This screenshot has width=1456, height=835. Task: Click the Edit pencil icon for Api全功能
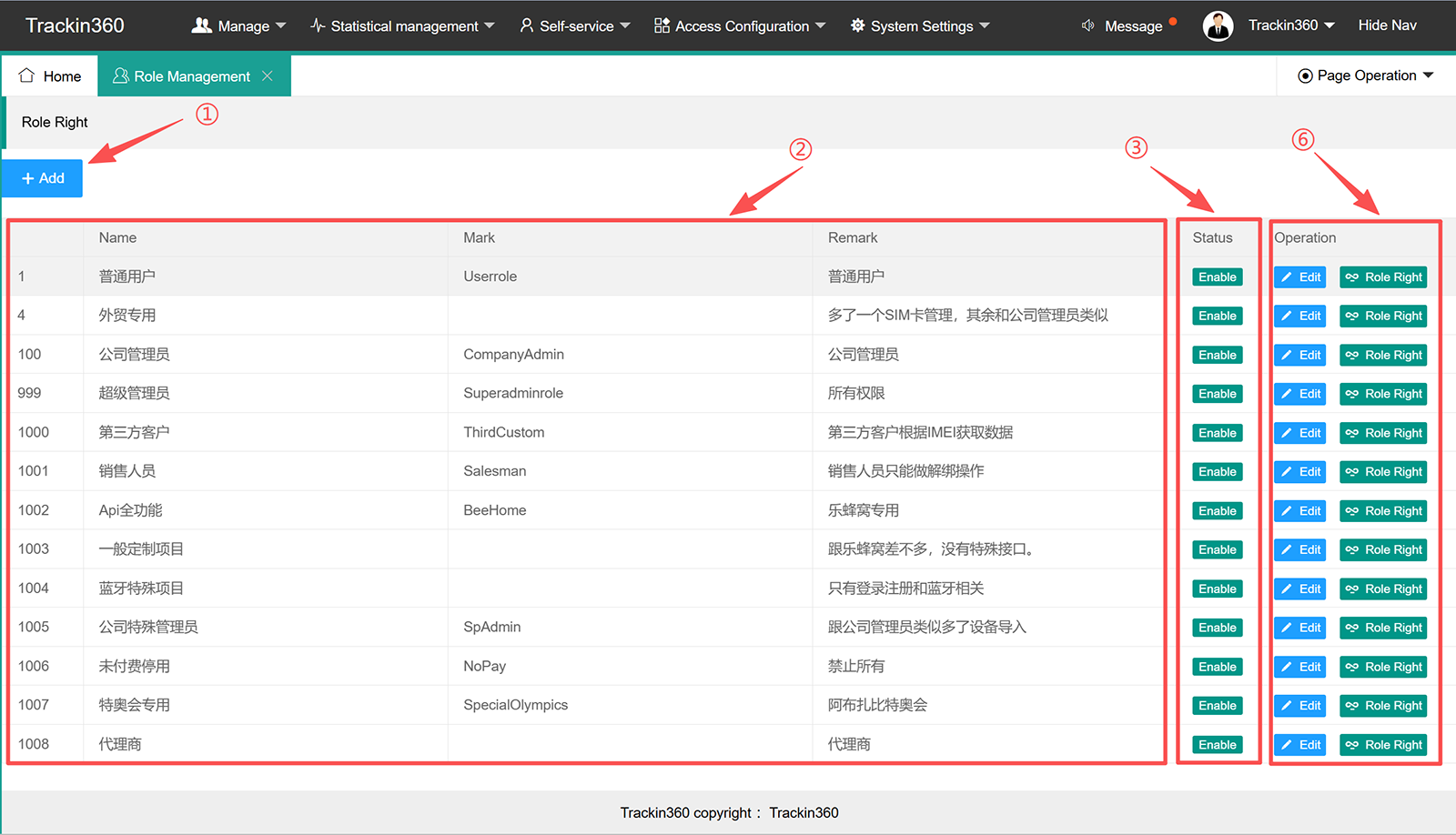(1287, 511)
